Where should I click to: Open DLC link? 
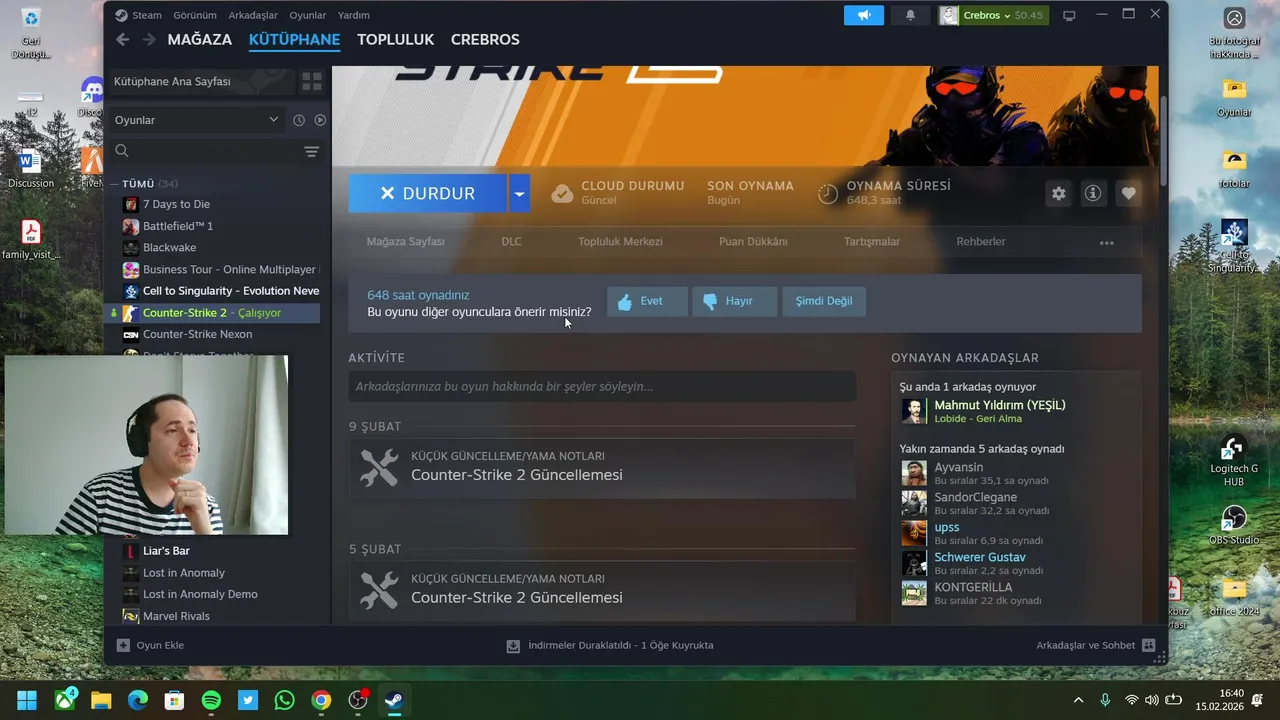click(x=511, y=242)
